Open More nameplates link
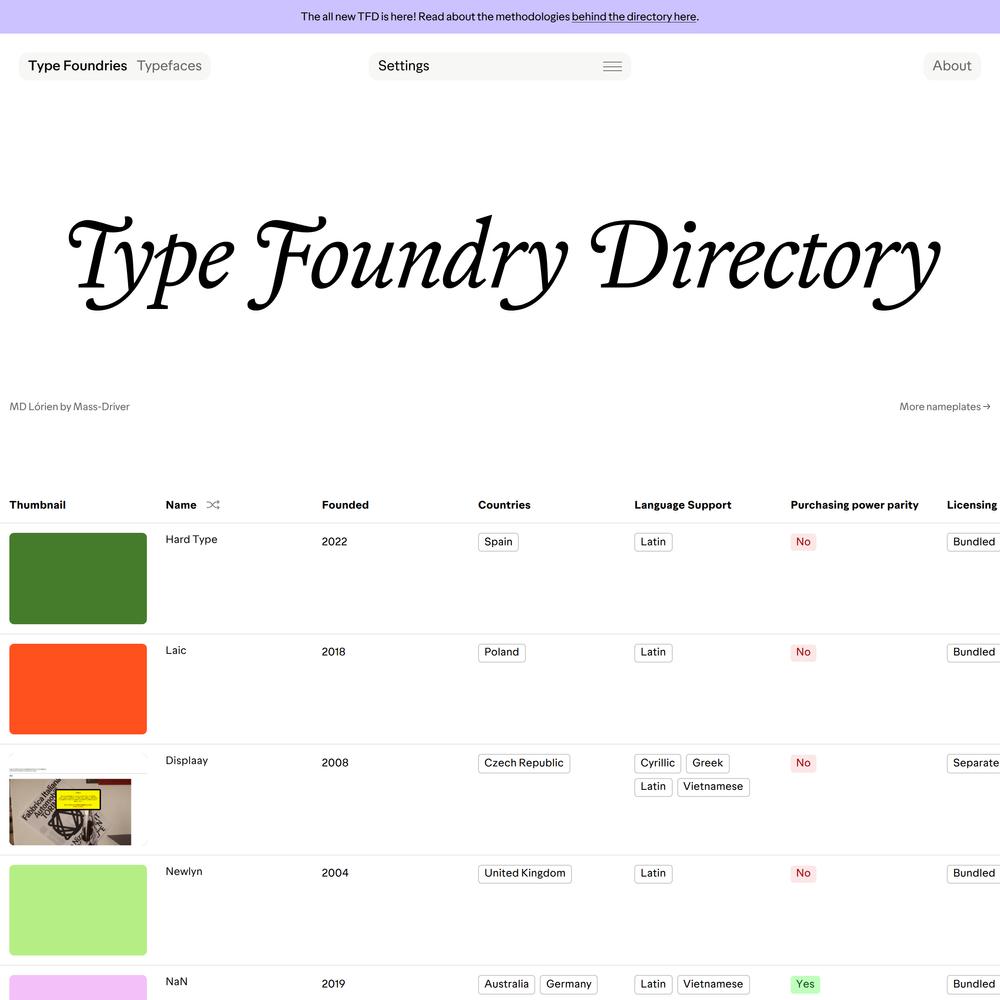Viewport: 1000px width, 1000px height. pyautogui.click(x=945, y=406)
